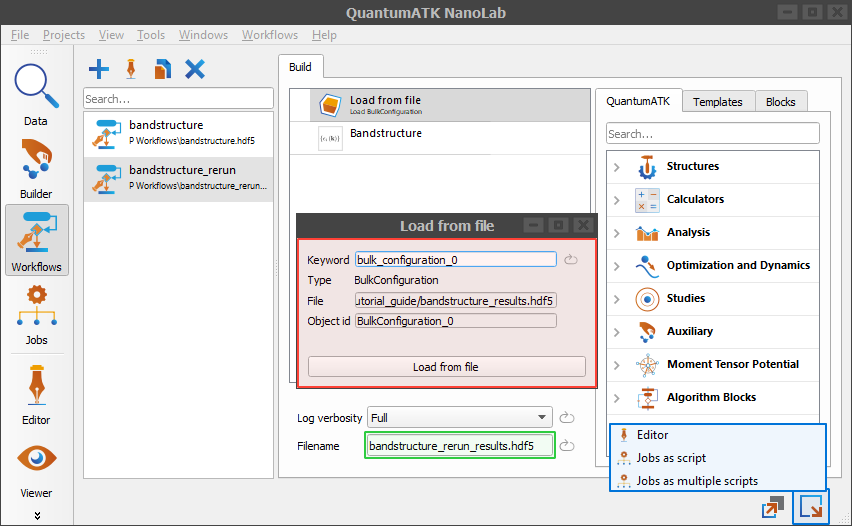The image size is (852, 526).
Task: Open the File menu
Action: point(20,35)
